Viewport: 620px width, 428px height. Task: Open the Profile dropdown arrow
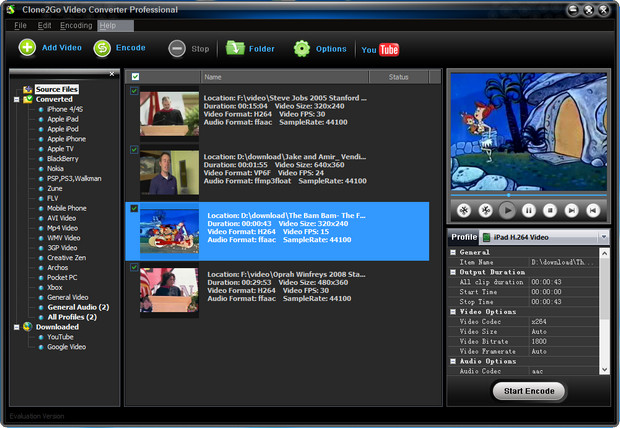tap(604, 237)
